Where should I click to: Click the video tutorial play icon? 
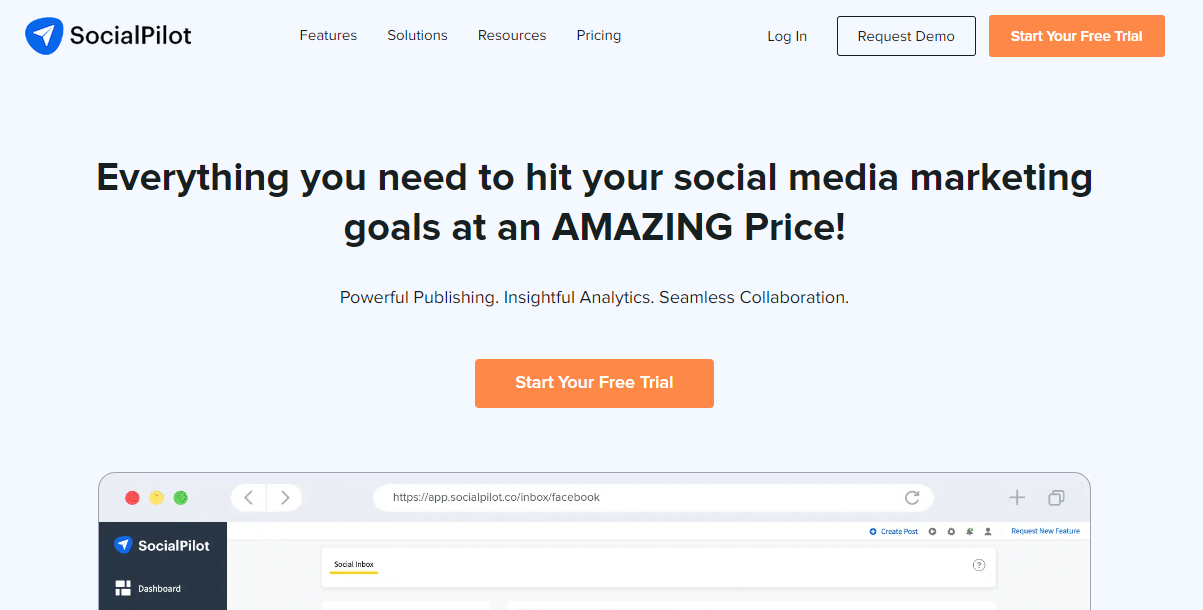[x=932, y=531]
